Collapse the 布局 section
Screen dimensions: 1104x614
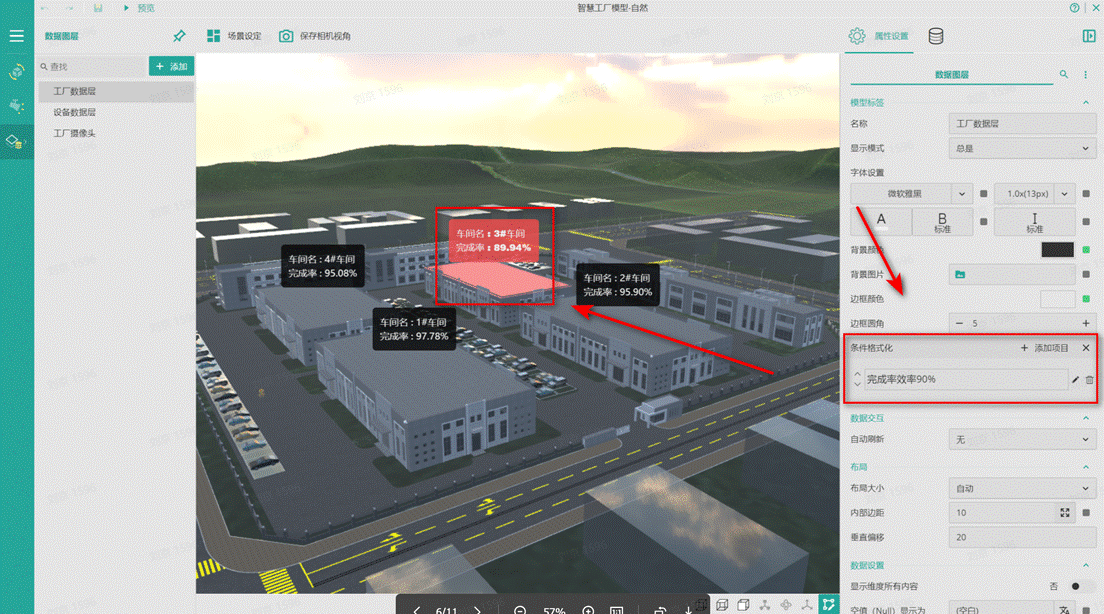point(1086,467)
